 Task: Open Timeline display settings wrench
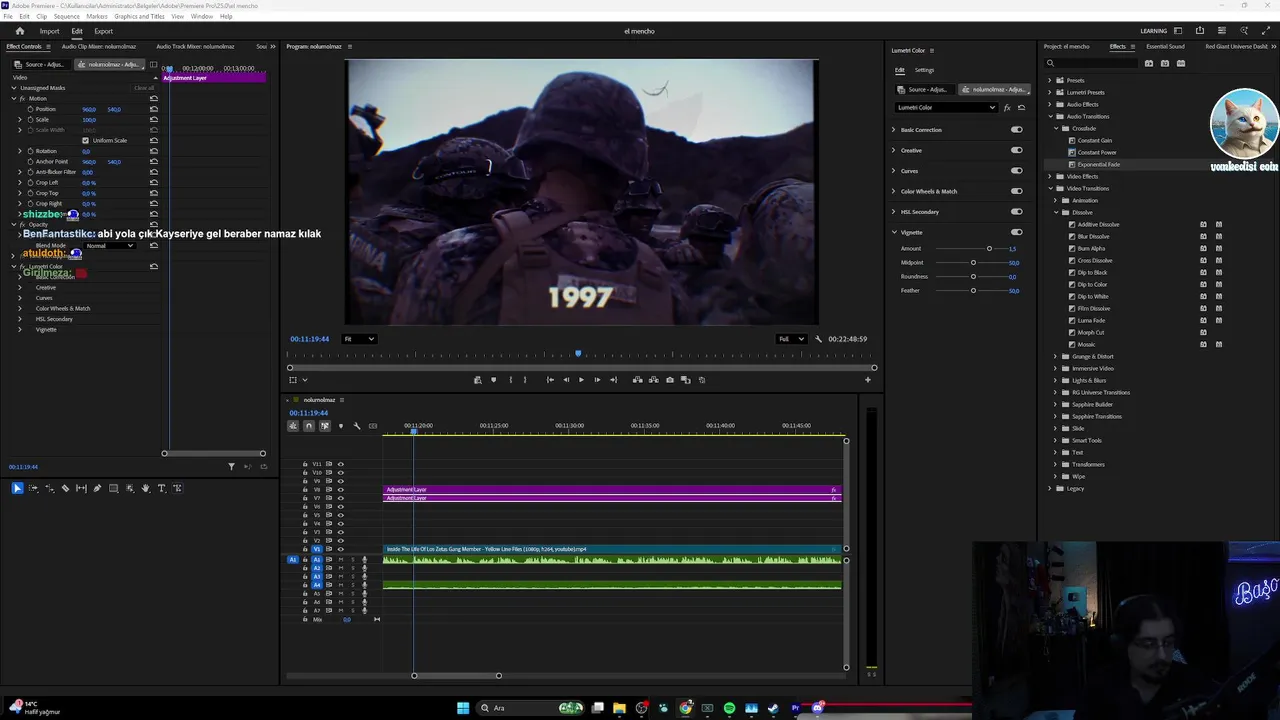[x=357, y=426]
